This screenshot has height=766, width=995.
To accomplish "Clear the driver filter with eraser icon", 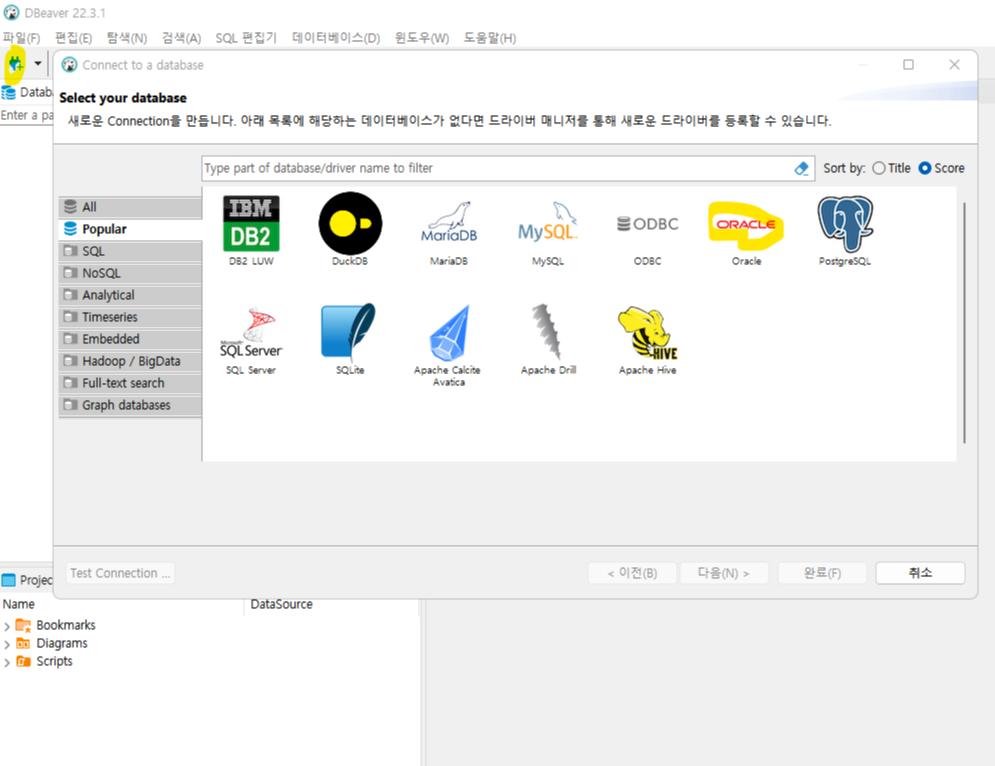I will pos(801,168).
